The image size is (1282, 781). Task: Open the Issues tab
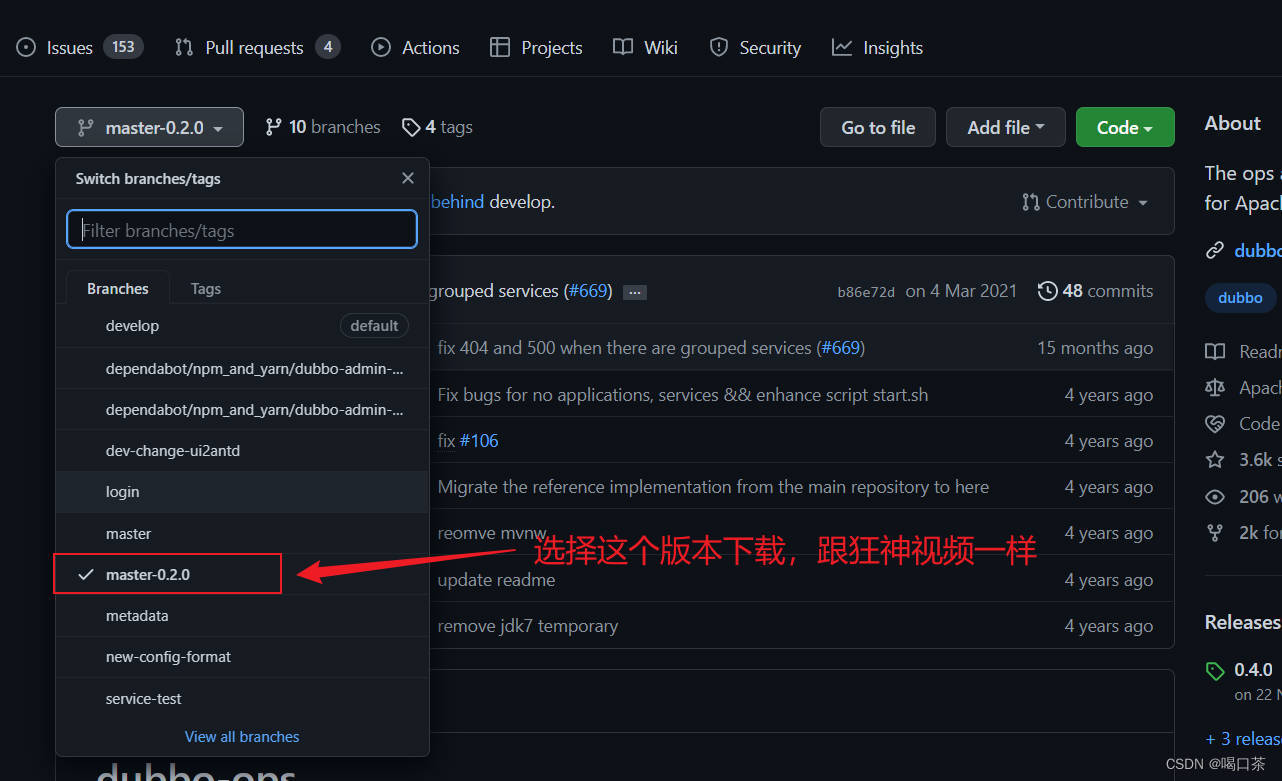tap(81, 47)
